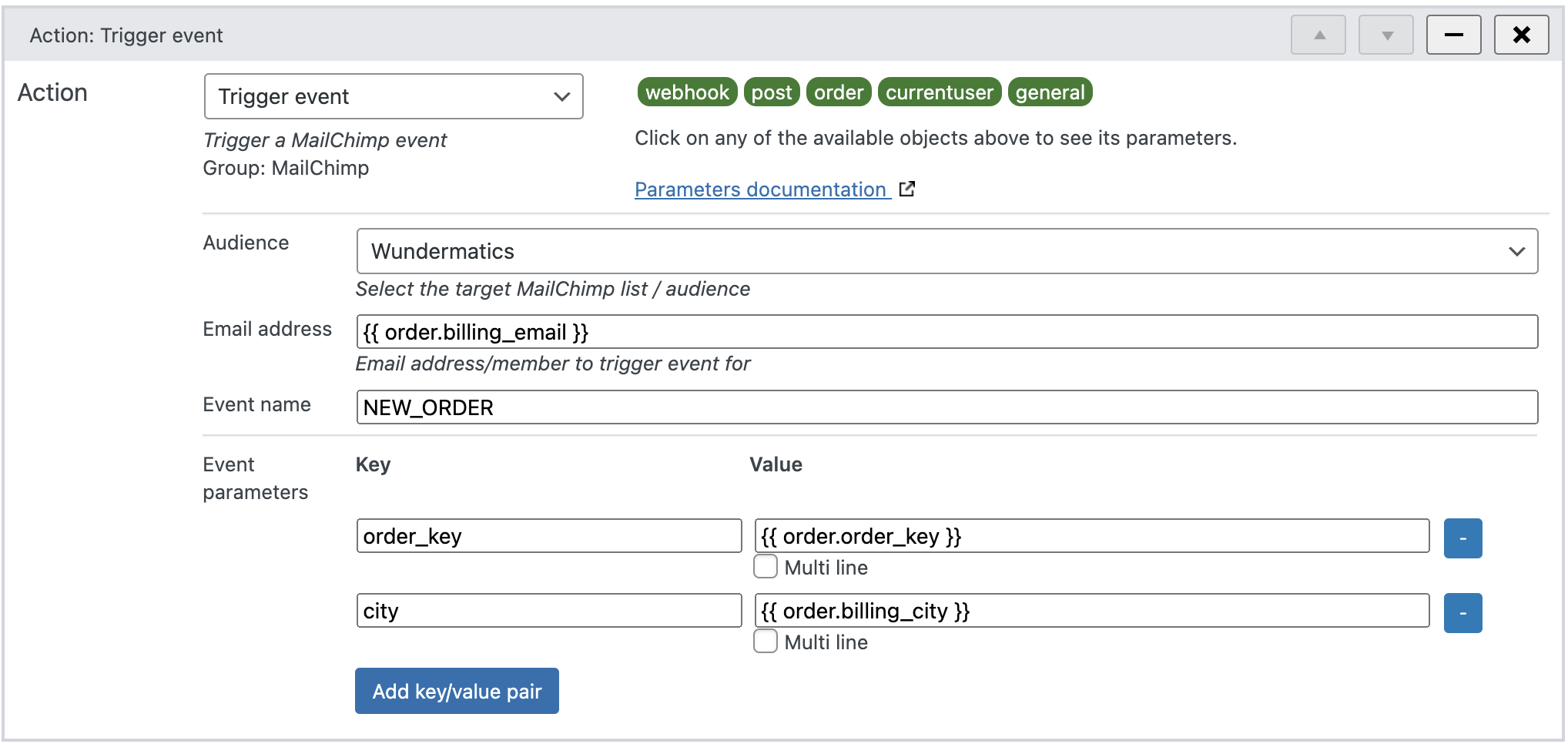Viewport: 1568px width, 744px height.
Task: Select the currentuser object tag
Action: (939, 92)
